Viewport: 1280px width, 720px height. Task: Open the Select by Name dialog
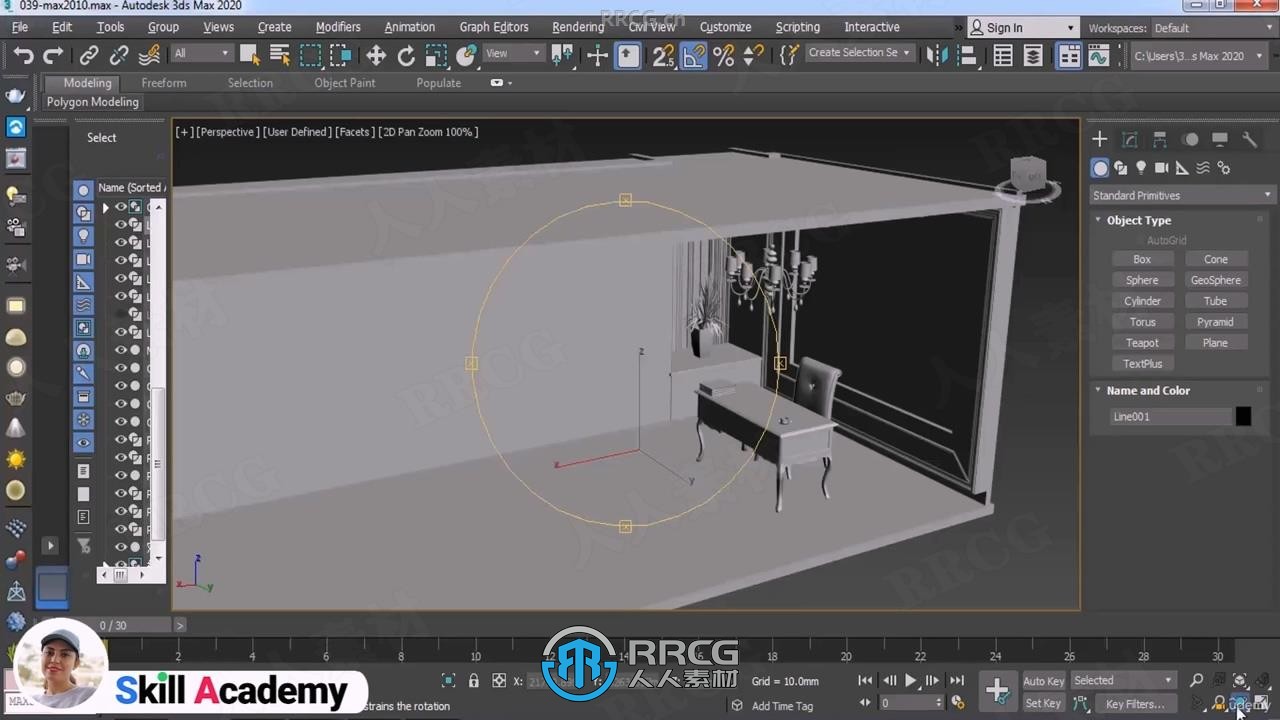point(280,56)
